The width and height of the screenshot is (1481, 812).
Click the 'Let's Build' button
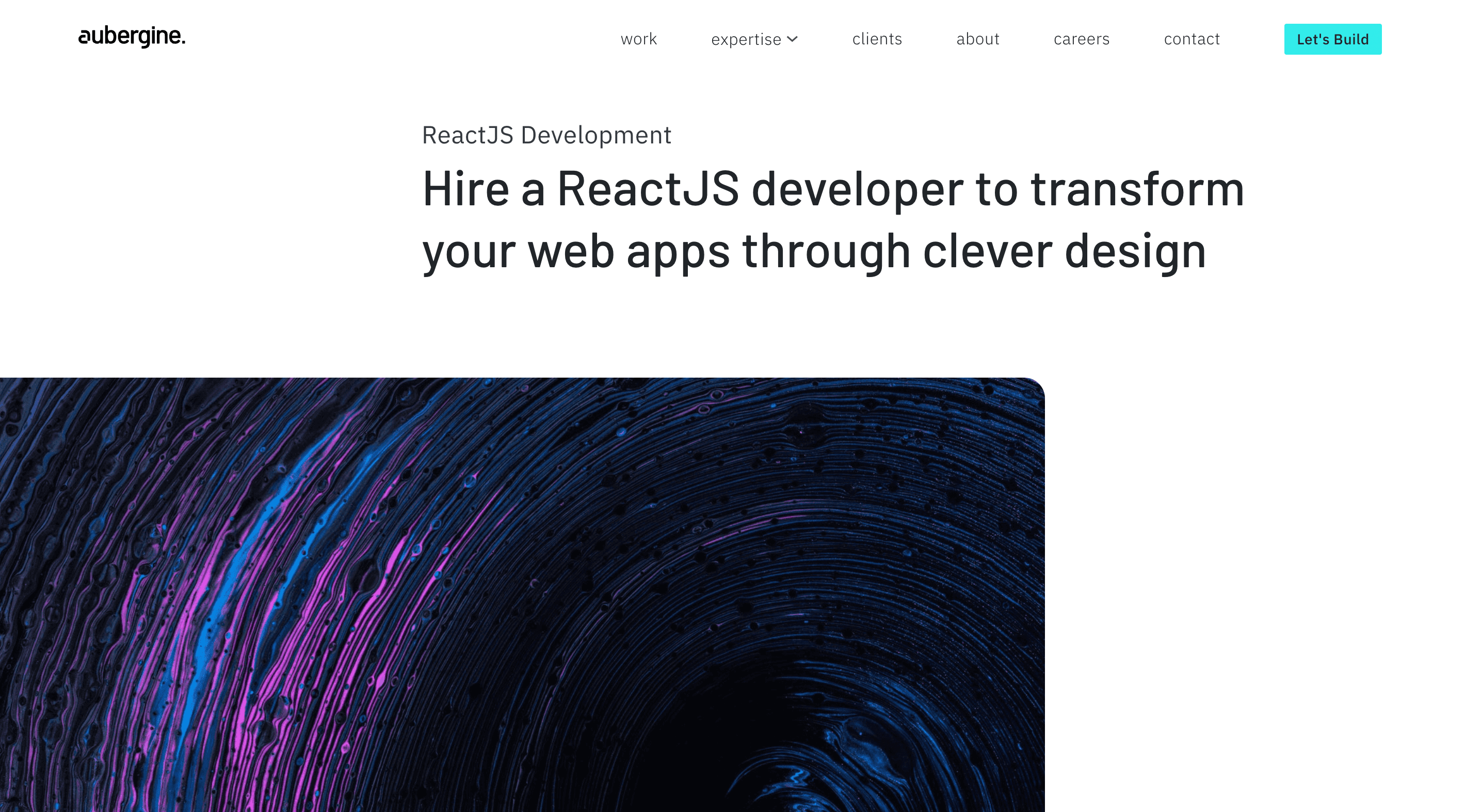(1333, 39)
